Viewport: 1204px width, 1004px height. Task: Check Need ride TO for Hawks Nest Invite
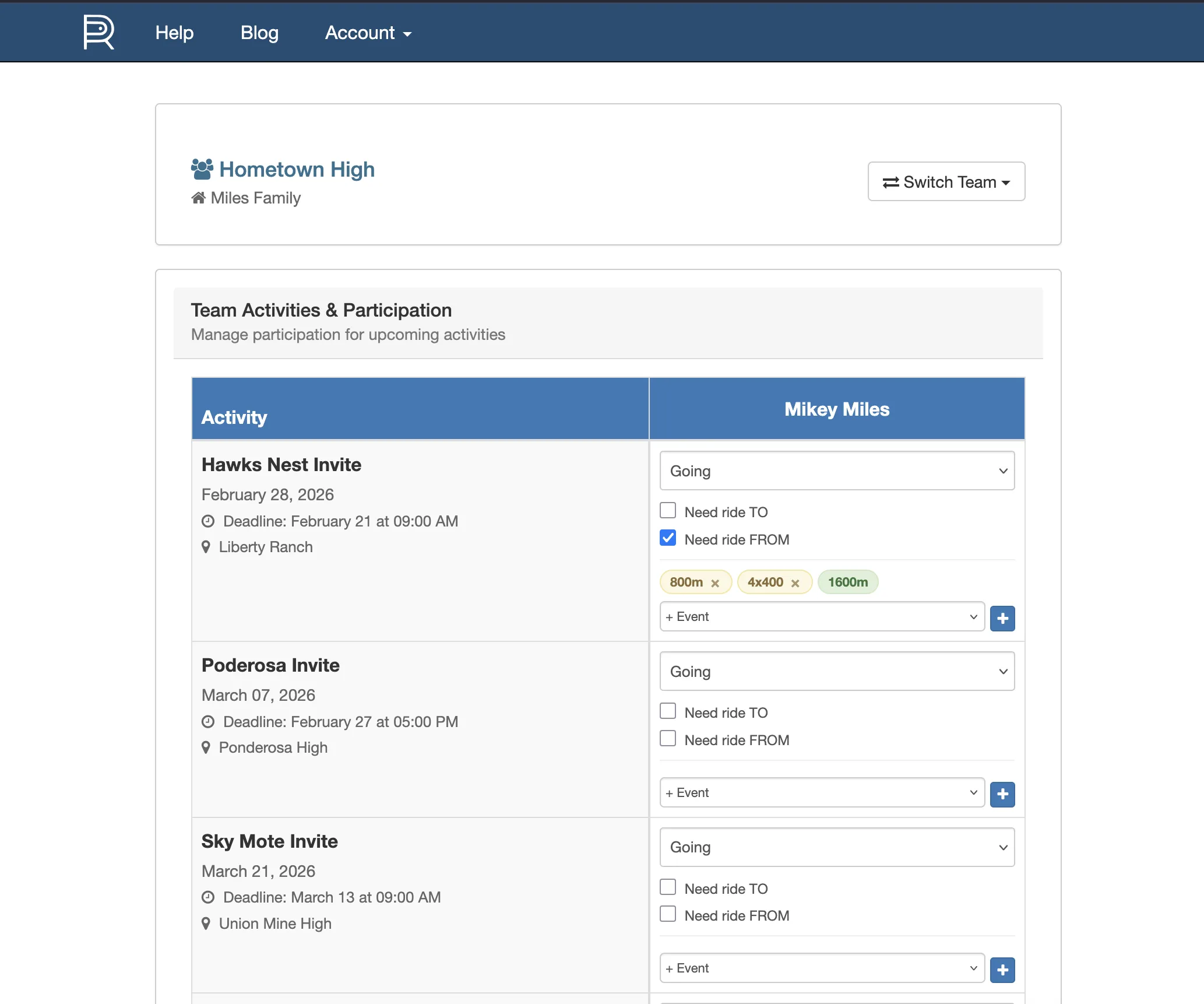(668, 511)
